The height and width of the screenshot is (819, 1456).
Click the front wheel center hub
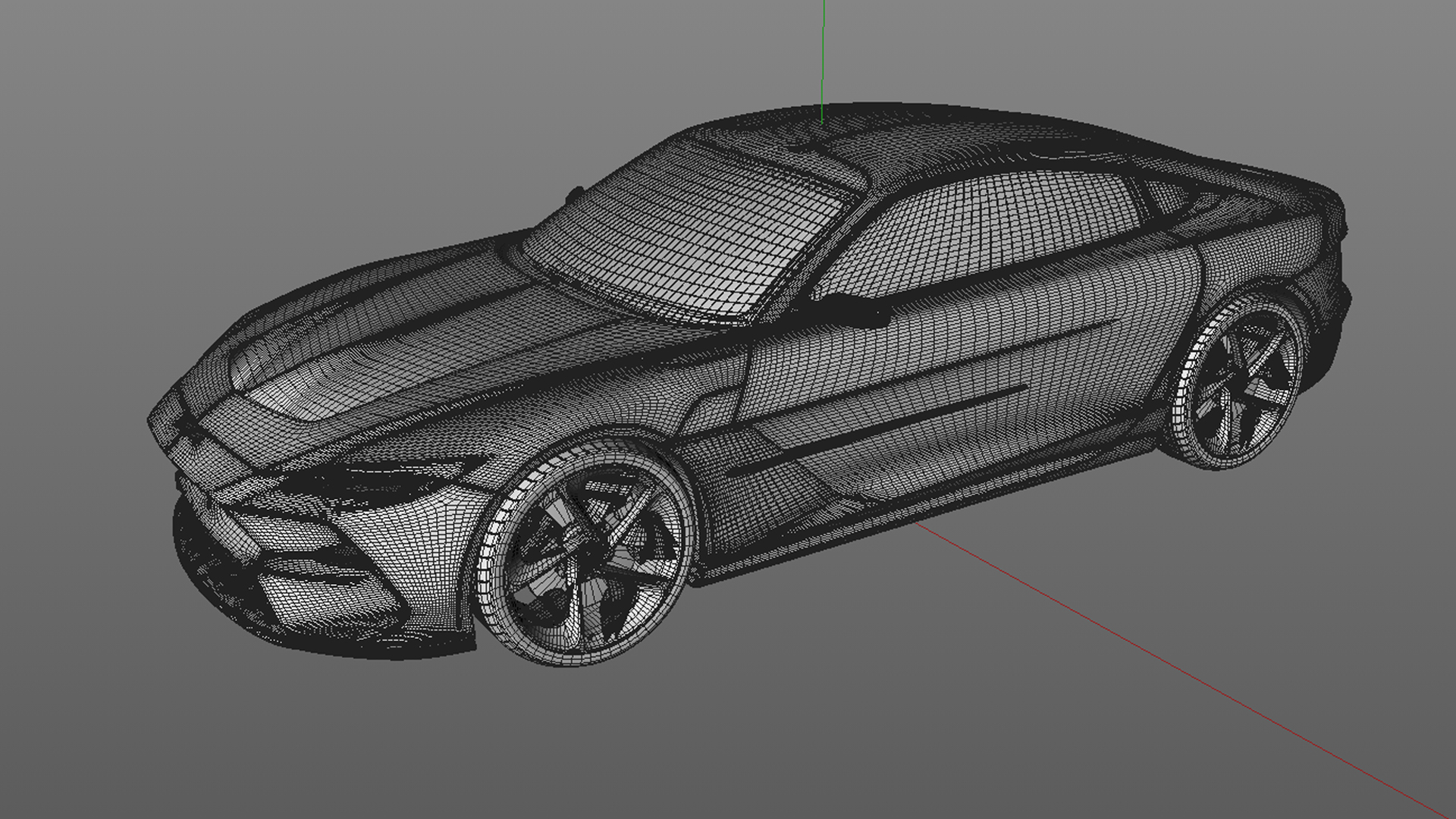pos(575,540)
